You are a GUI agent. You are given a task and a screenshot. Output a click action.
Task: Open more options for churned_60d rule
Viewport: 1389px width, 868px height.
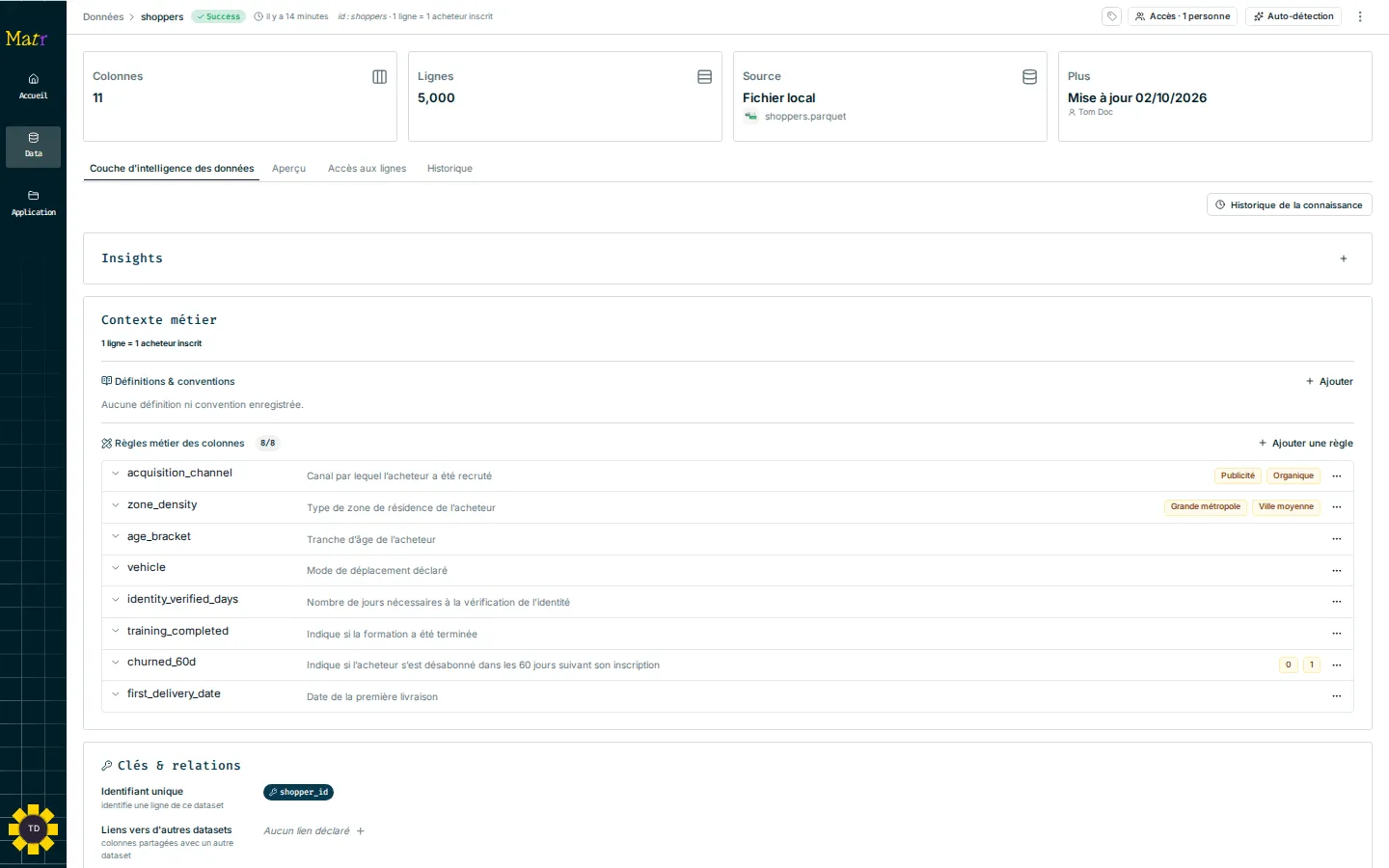(1337, 665)
